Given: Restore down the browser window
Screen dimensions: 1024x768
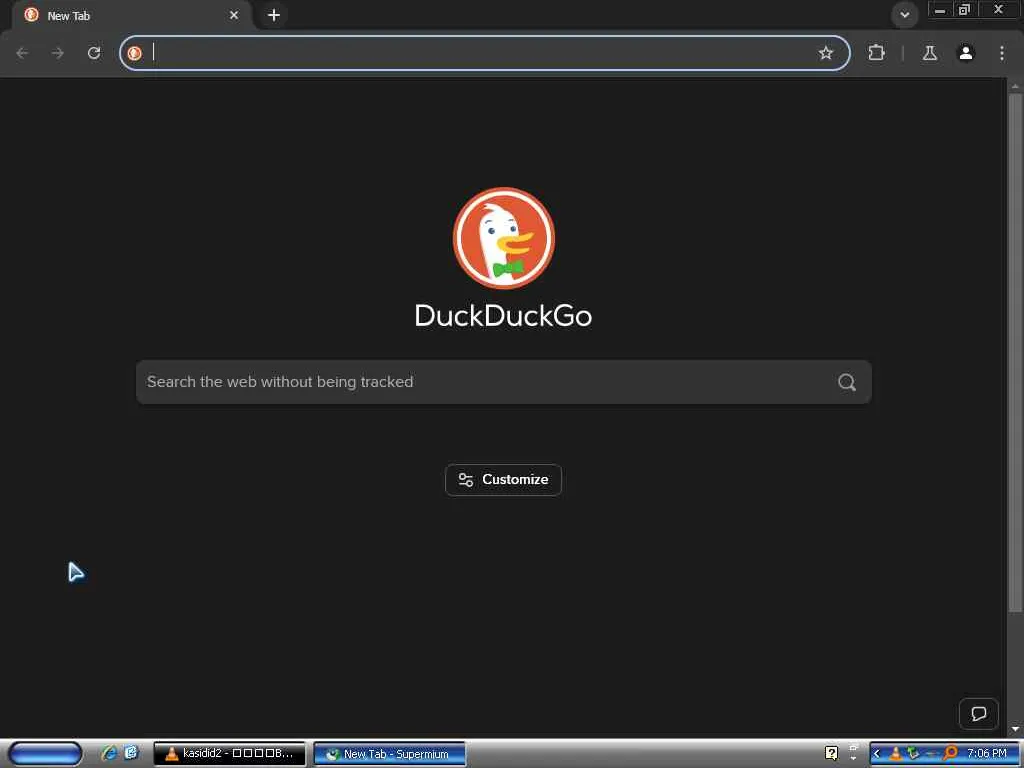Looking at the screenshot, I should click(964, 10).
